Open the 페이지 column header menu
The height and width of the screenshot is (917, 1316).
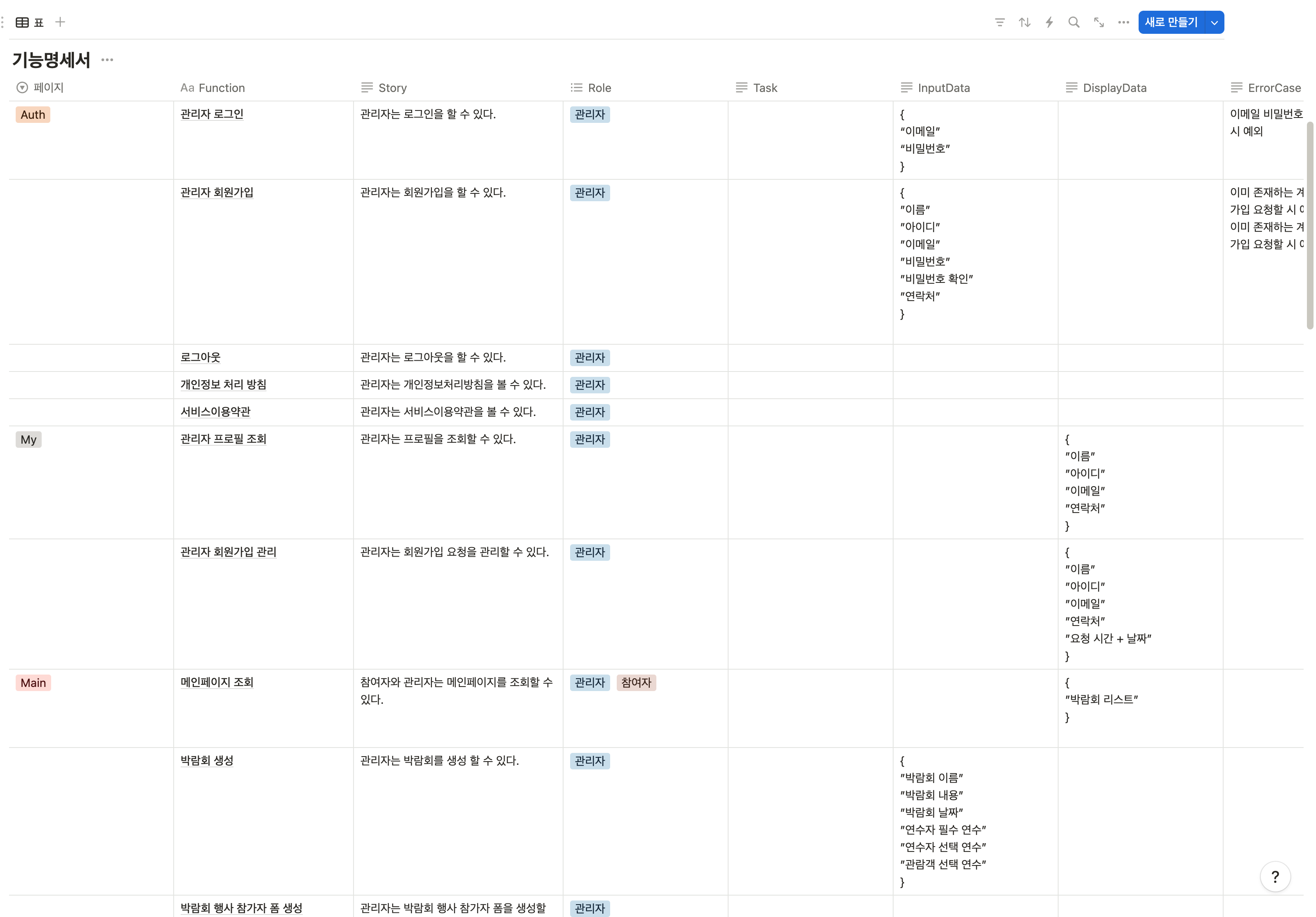click(x=48, y=88)
